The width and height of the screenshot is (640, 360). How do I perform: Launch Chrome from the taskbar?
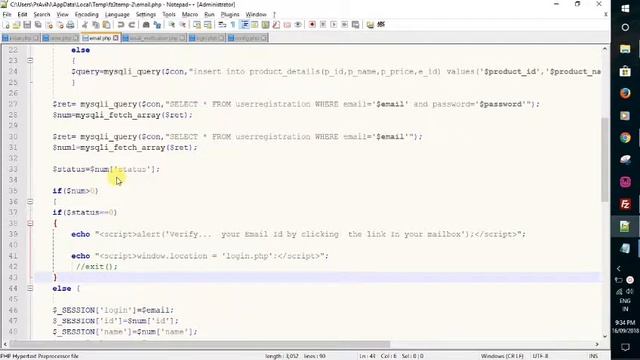[x=625, y=138]
